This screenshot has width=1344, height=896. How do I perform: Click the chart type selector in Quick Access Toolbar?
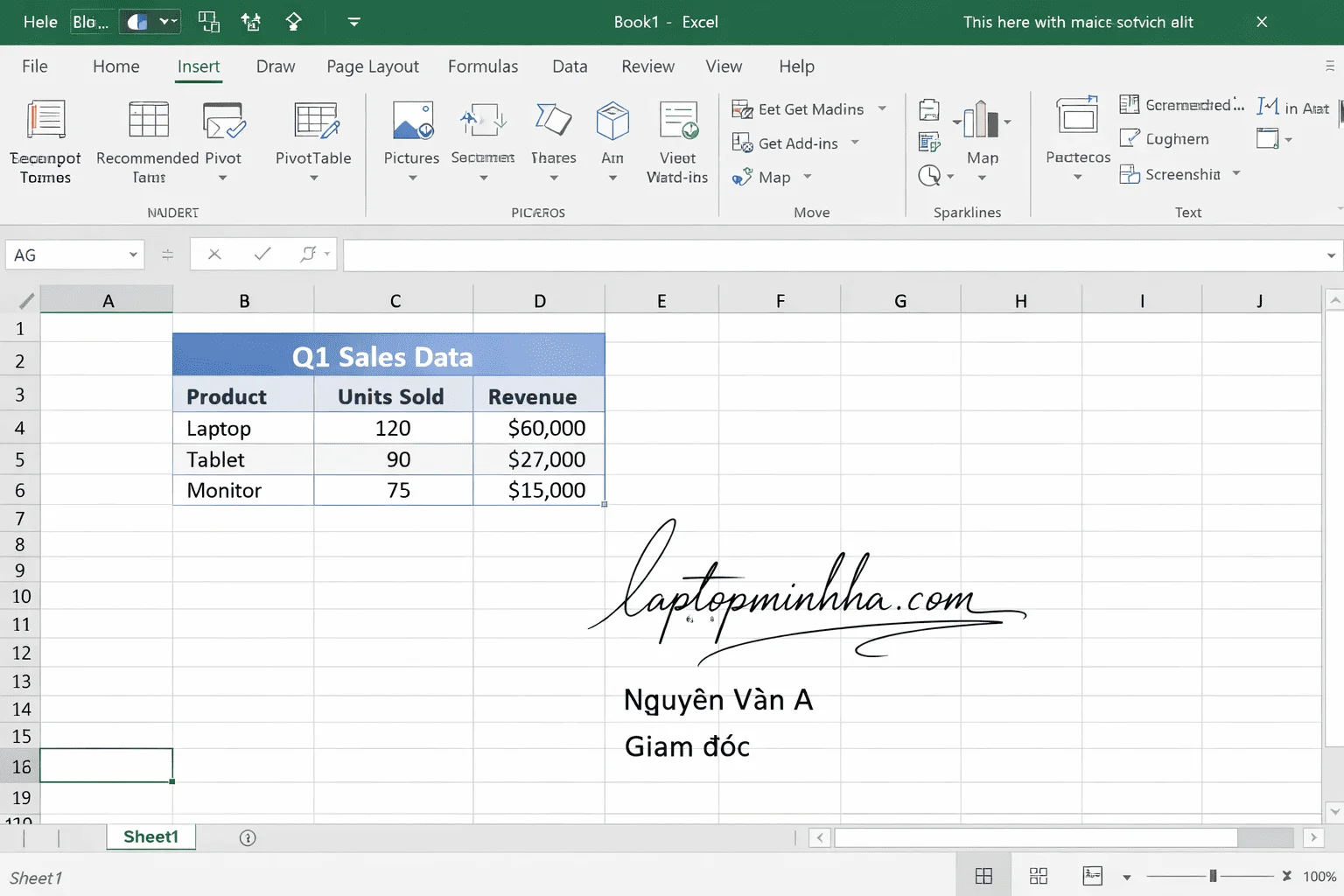149,22
